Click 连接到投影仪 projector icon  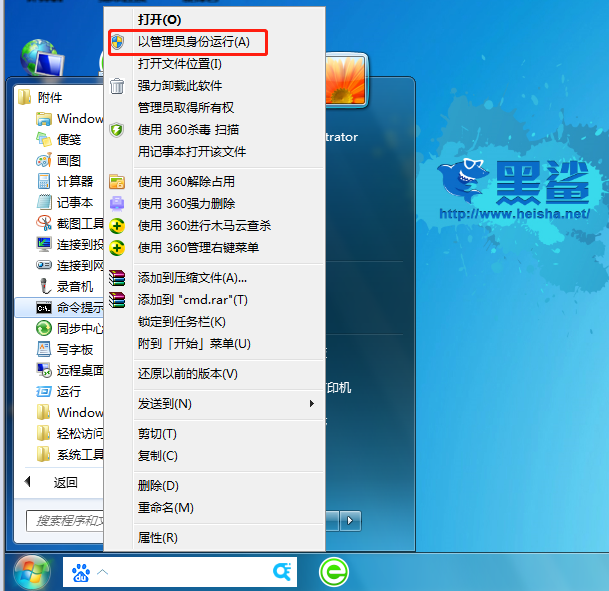(44, 244)
